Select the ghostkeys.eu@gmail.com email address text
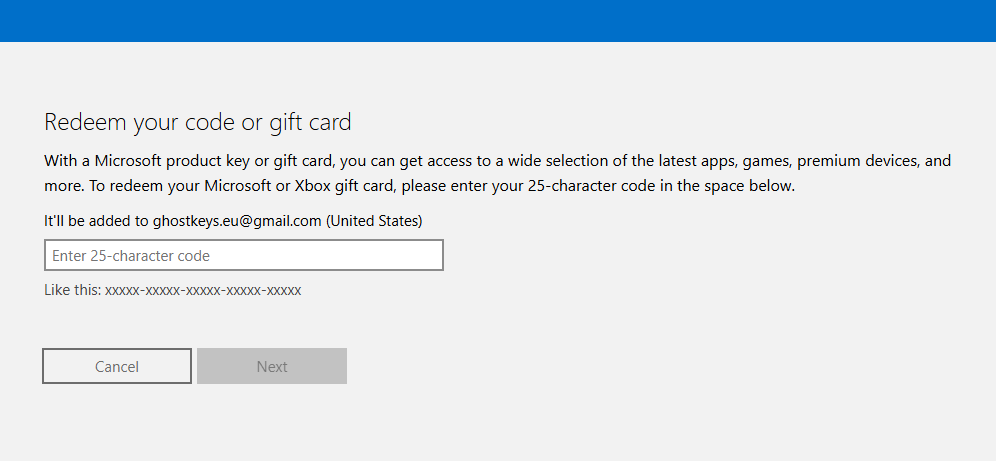This screenshot has height=461, width=996. 237,220
